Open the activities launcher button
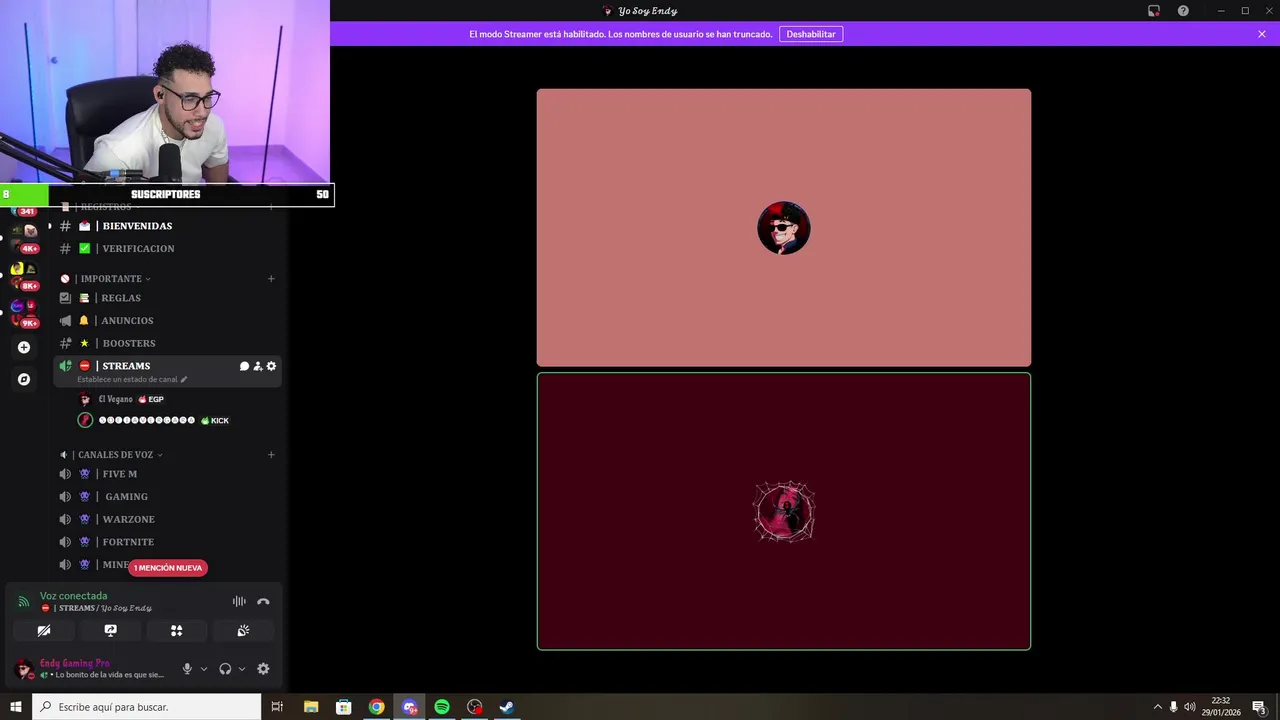The height and width of the screenshot is (720, 1280). click(176, 631)
